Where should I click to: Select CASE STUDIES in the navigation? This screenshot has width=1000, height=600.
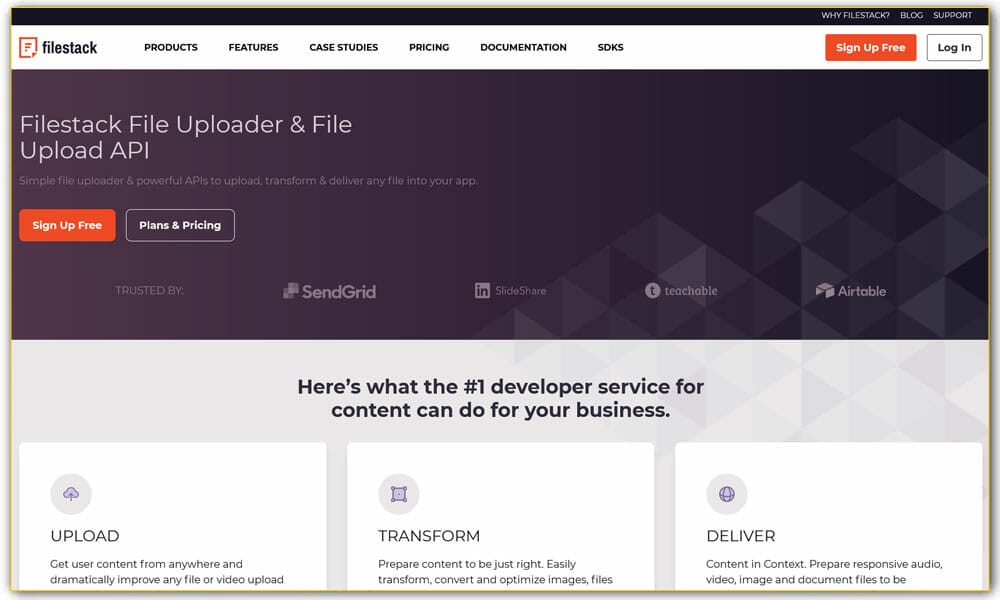[x=343, y=47]
